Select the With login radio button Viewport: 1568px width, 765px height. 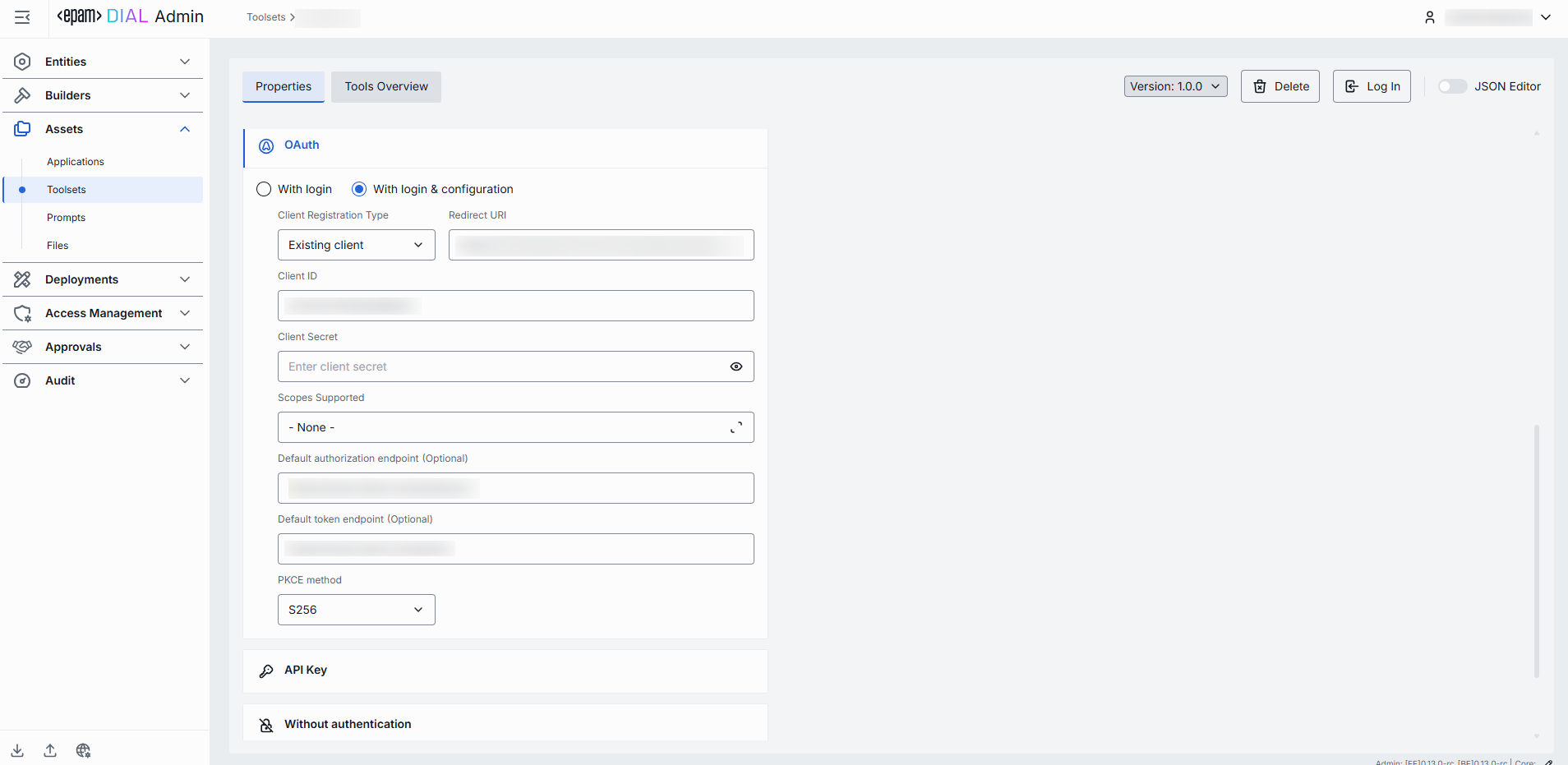(x=264, y=189)
